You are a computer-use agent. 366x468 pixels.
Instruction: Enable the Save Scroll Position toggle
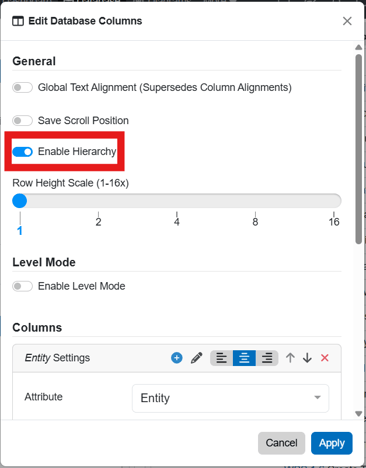point(22,120)
